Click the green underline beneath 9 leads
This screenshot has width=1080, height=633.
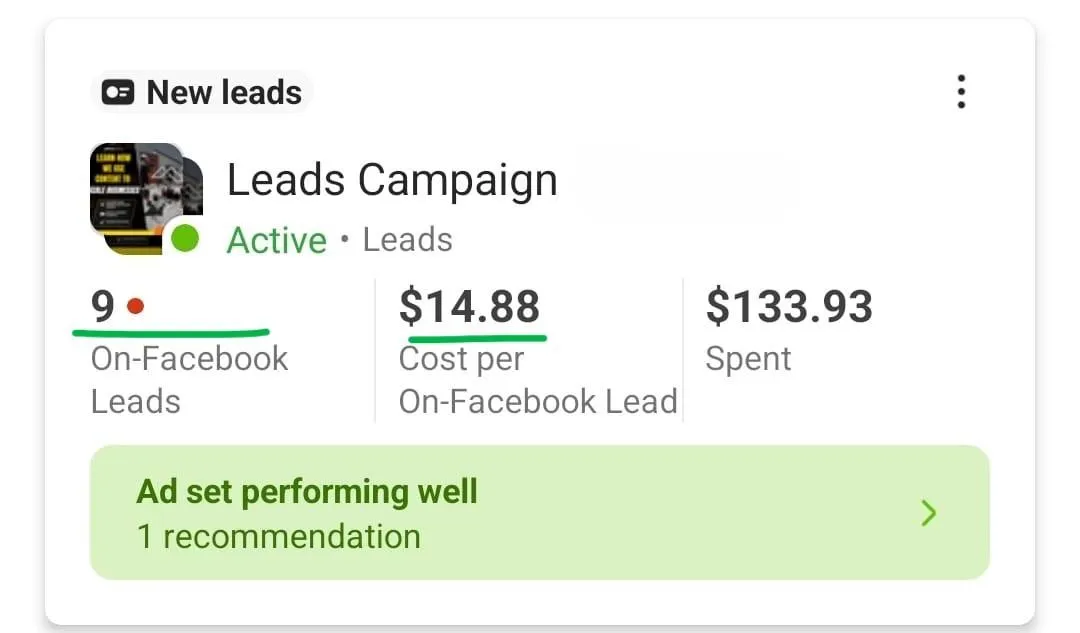click(171, 331)
